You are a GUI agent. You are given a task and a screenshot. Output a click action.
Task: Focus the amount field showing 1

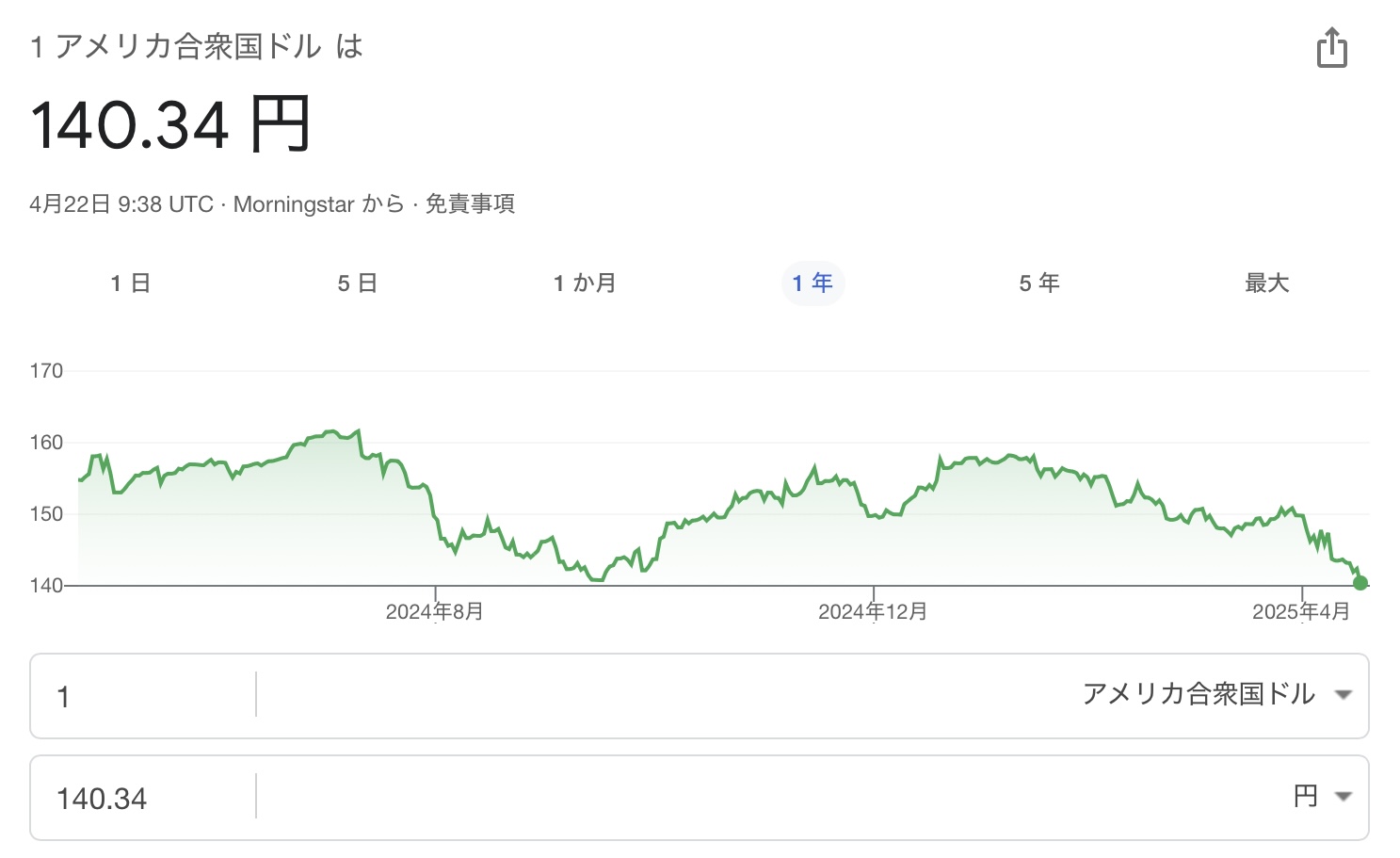(x=143, y=696)
